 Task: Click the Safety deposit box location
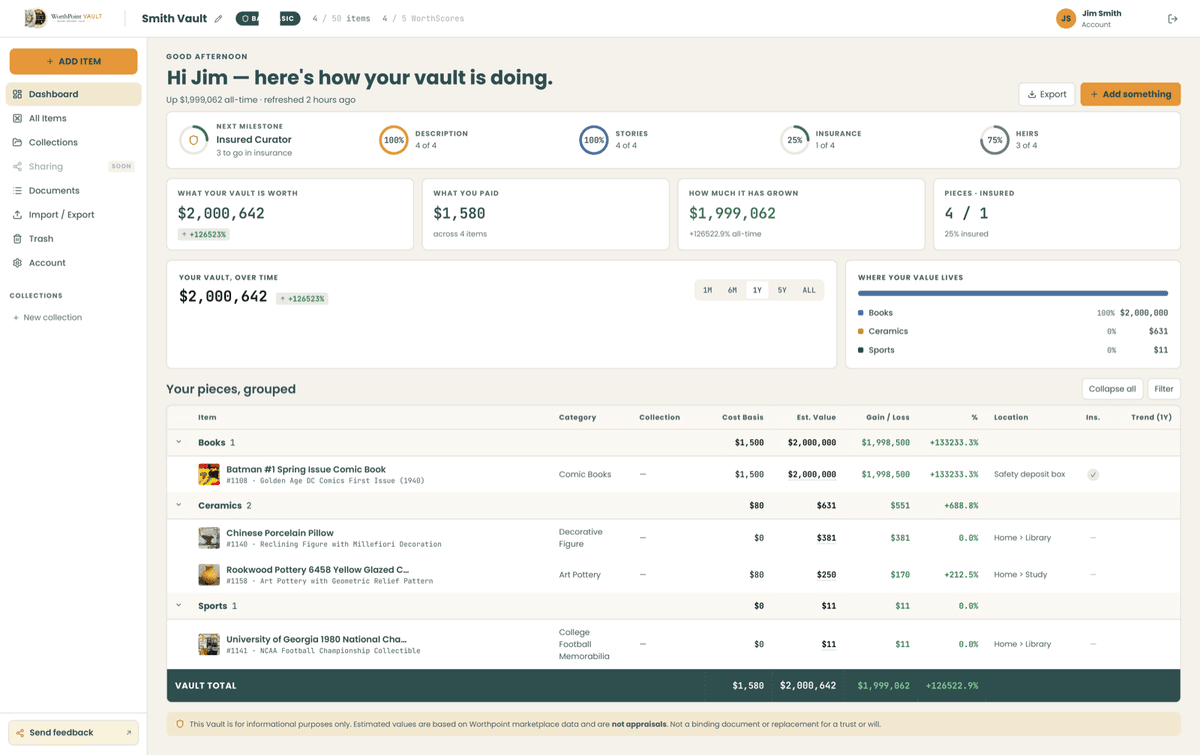coord(1029,475)
